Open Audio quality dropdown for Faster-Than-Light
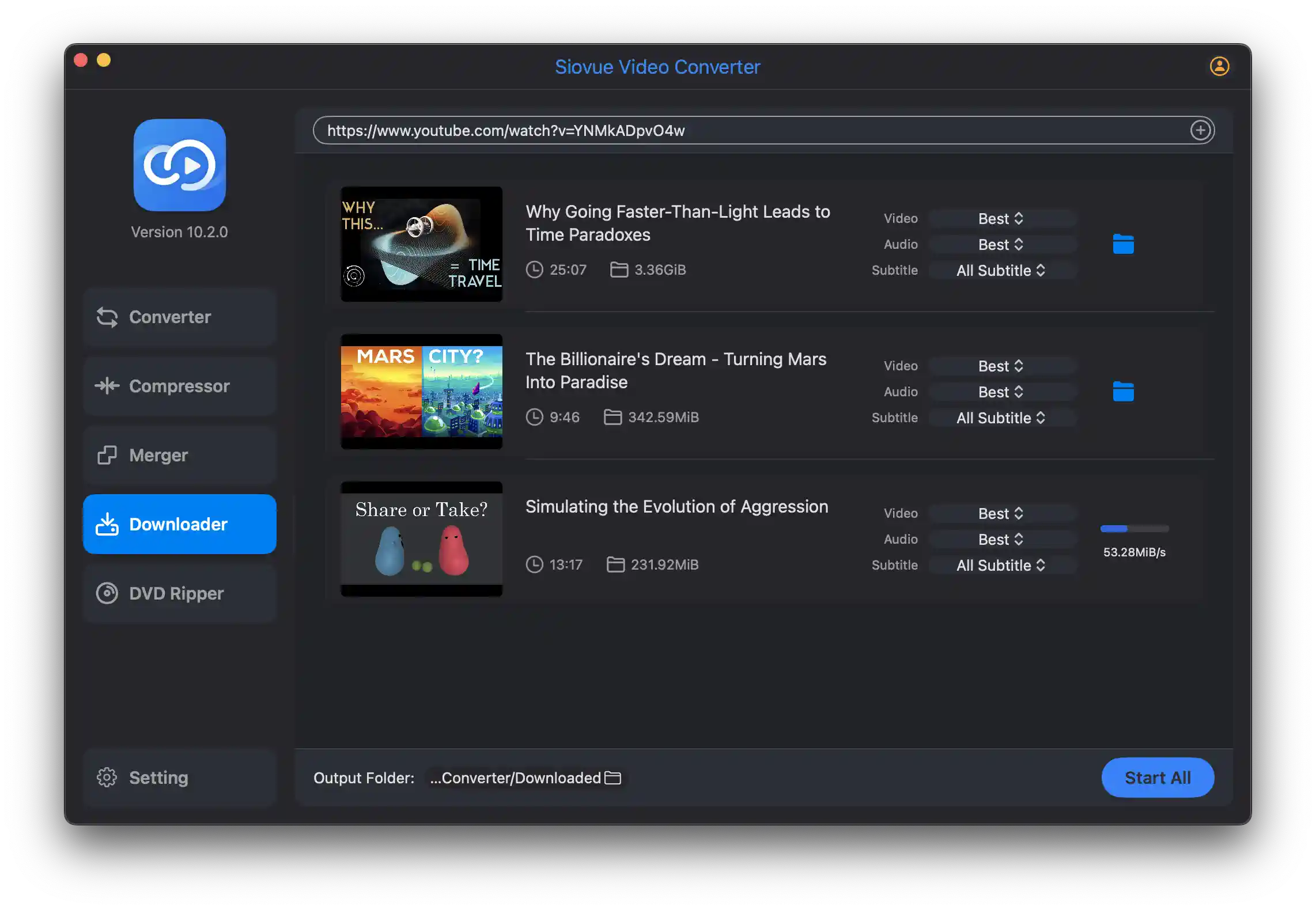The height and width of the screenshot is (910, 1316). coord(1003,244)
